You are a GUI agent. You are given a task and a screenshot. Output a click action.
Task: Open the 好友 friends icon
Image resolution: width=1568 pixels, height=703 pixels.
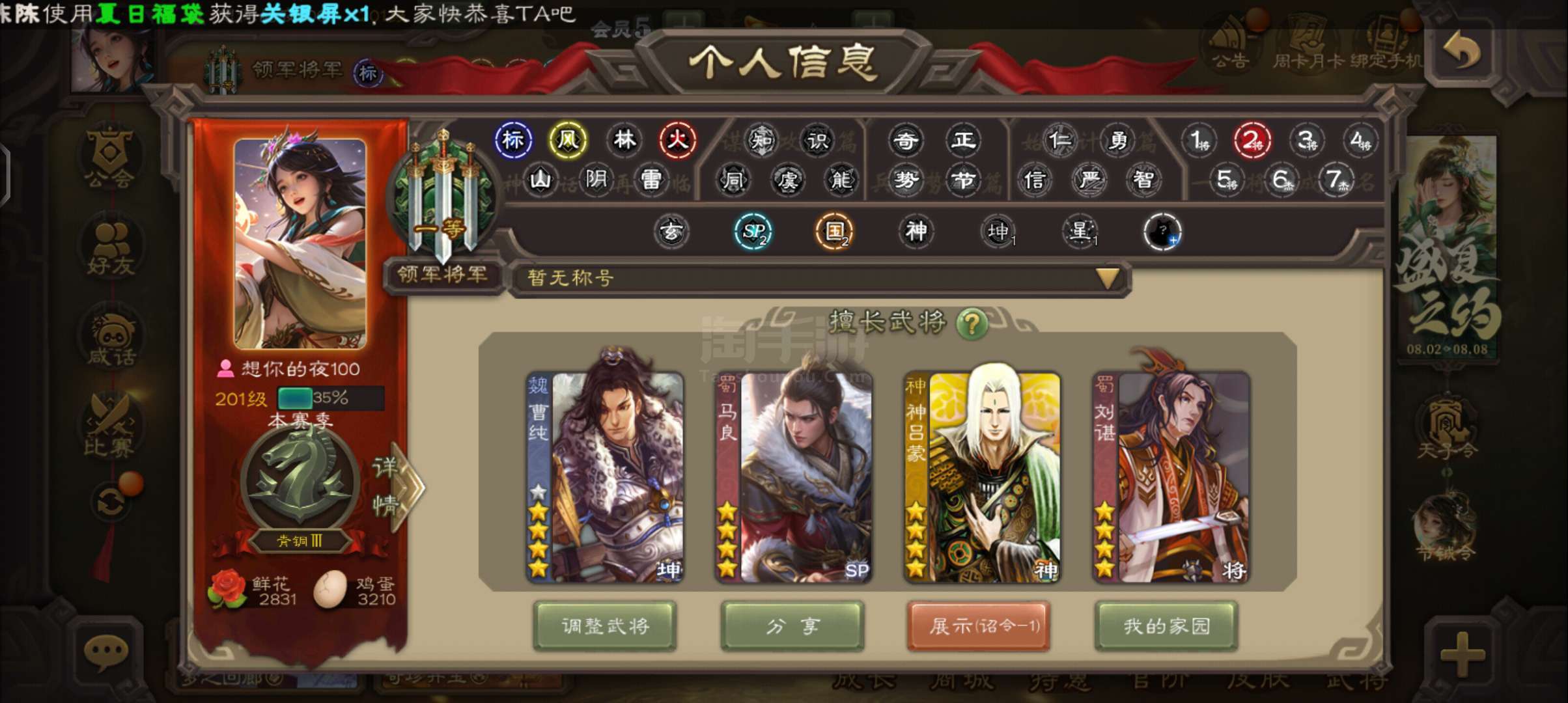[x=111, y=249]
